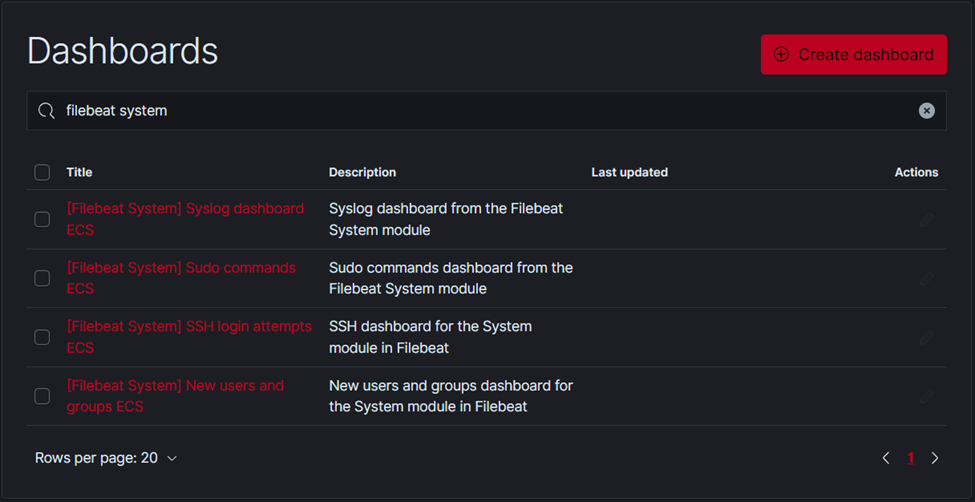Go to previous page with left arrow
Image resolution: width=975 pixels, height=502 pixels.
[886, 458]
